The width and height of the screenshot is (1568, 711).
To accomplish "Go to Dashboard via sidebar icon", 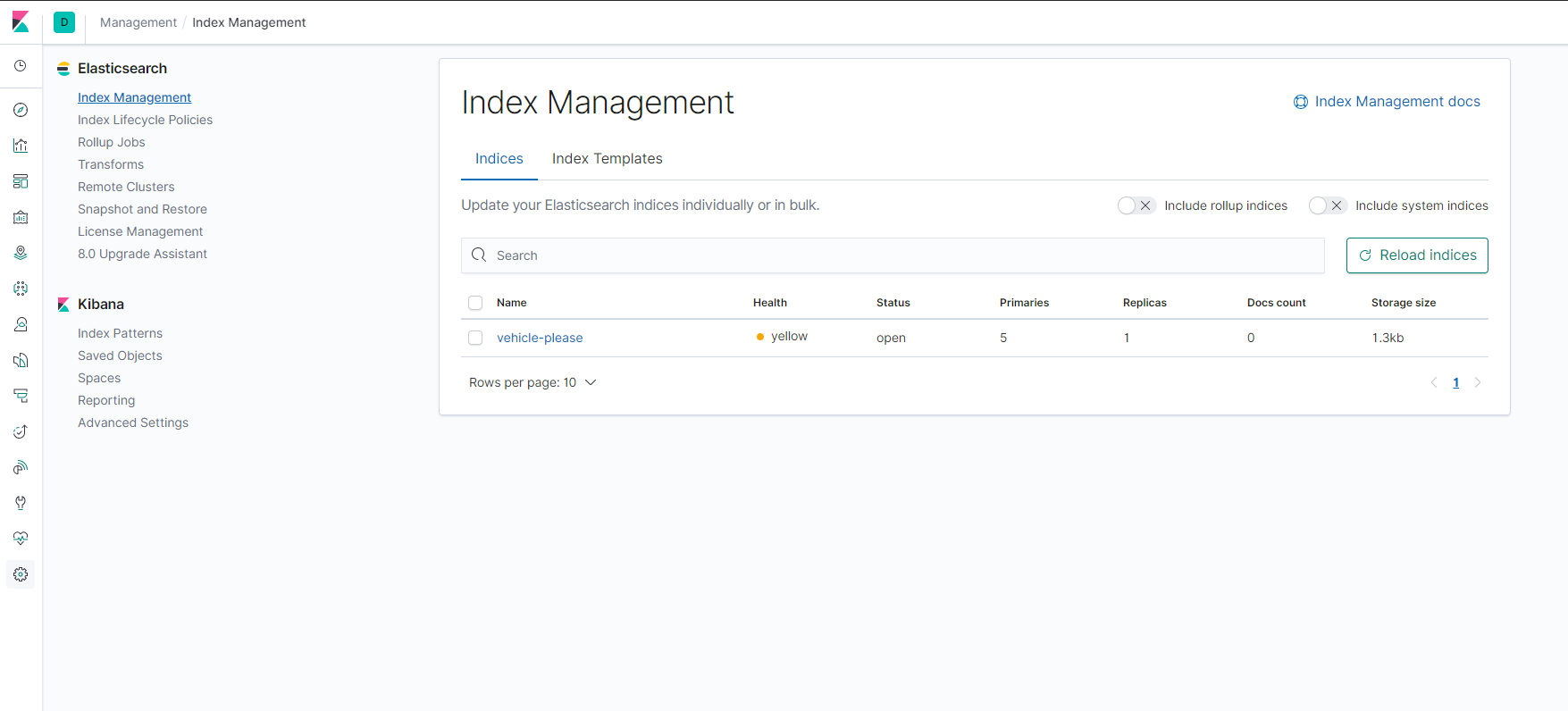I will [x=21, y=181].
